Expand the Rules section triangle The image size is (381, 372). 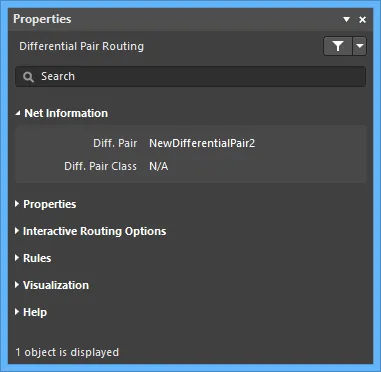(x=17, y=258)
